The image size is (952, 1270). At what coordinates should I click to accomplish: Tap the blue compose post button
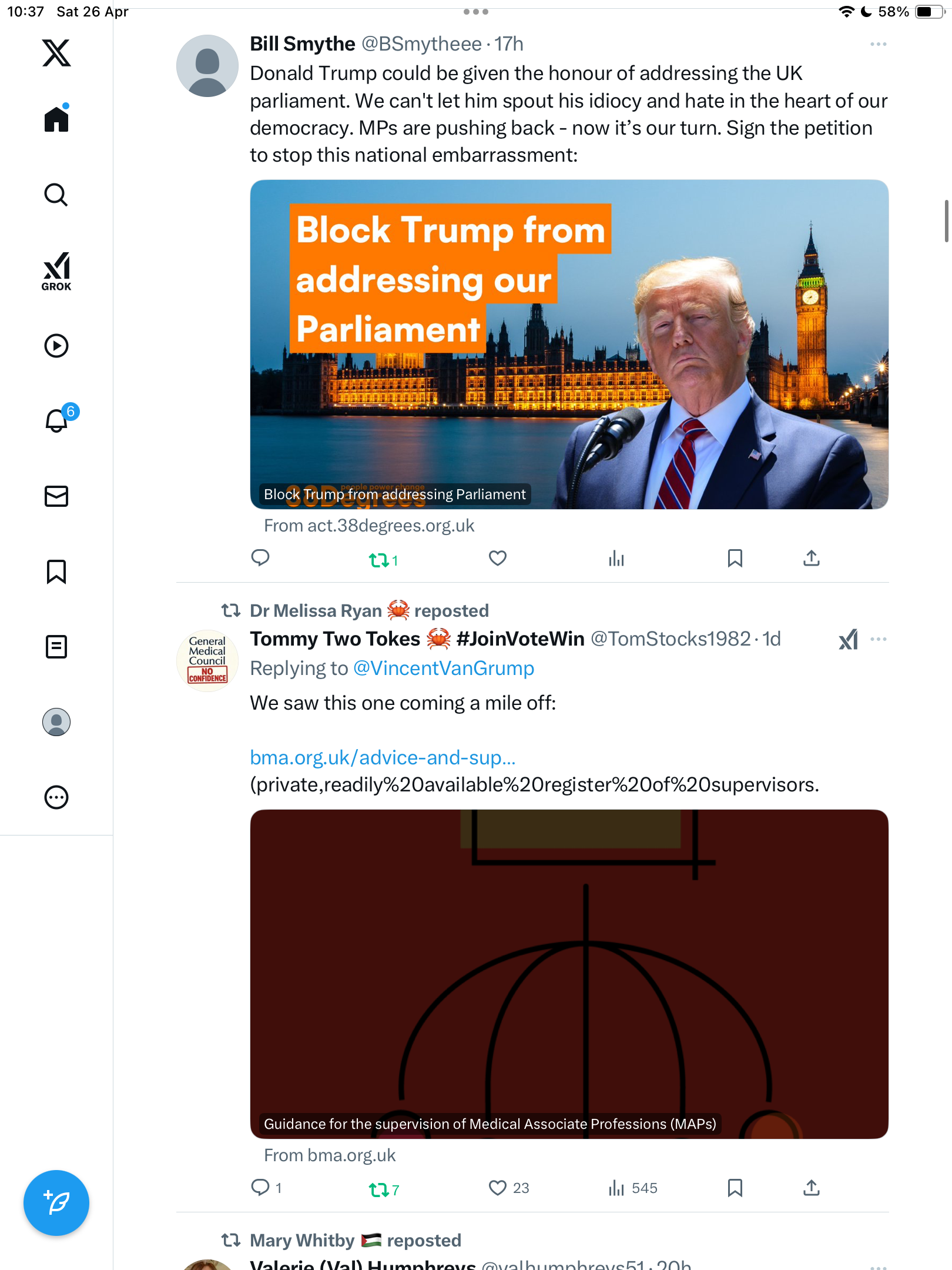coord(56,1203)
